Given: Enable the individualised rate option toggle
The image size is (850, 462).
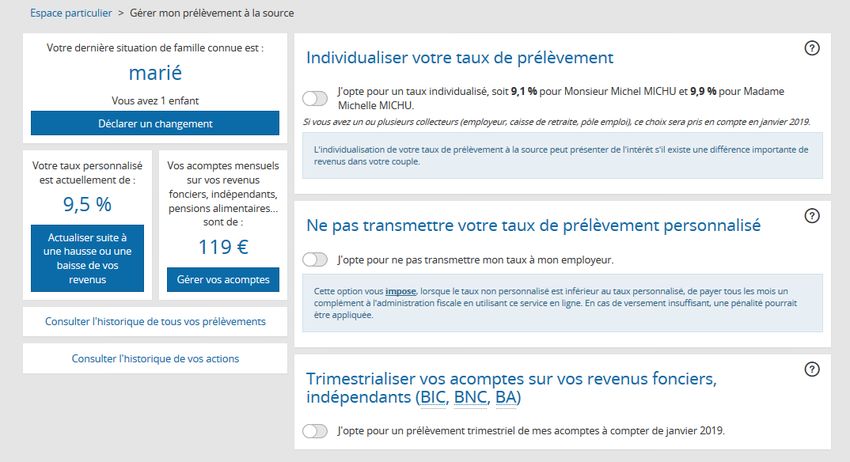Looking at the screenshot, I should pyautogui.click(x=315, y=98).
